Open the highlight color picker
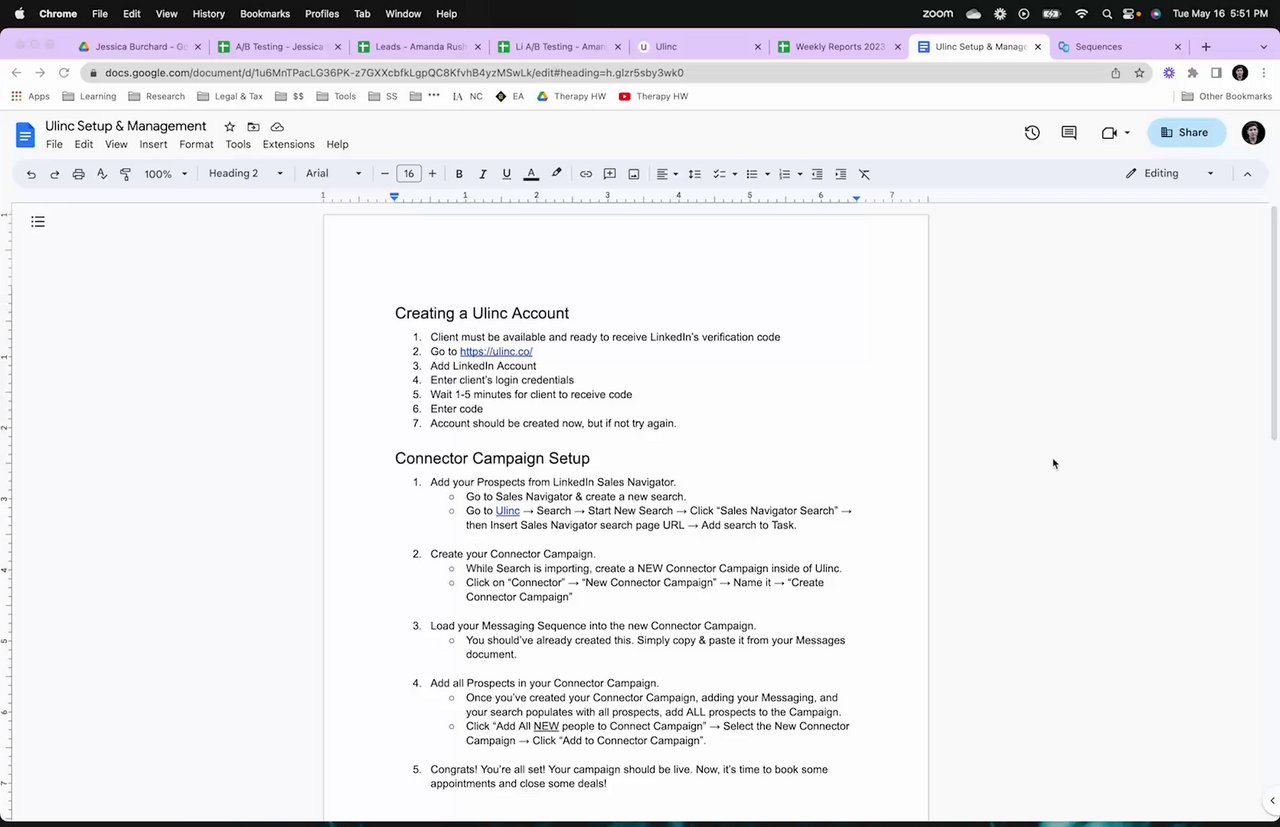 556,174
